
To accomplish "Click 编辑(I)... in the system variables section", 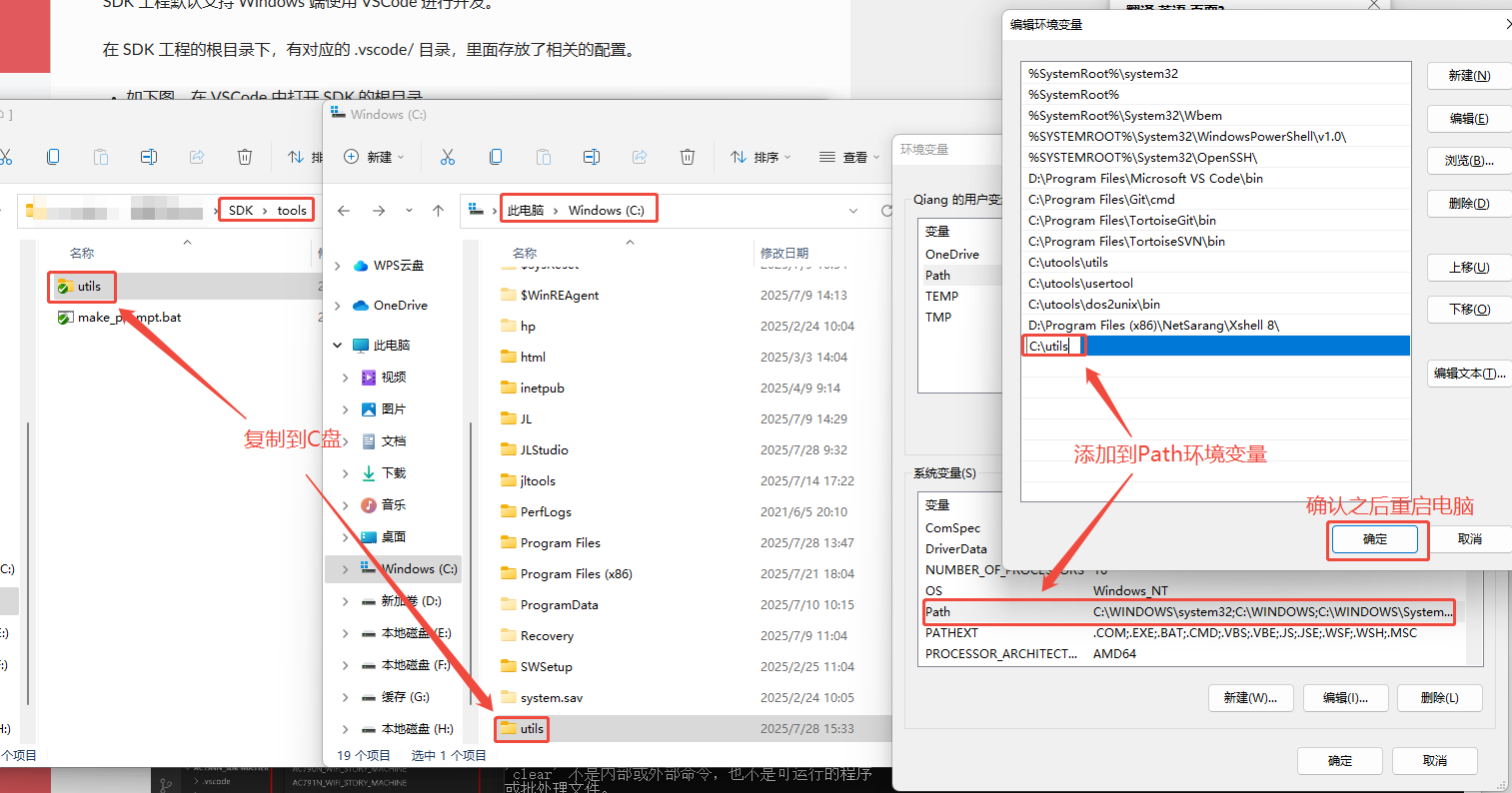I will [x=1345, y=698].
